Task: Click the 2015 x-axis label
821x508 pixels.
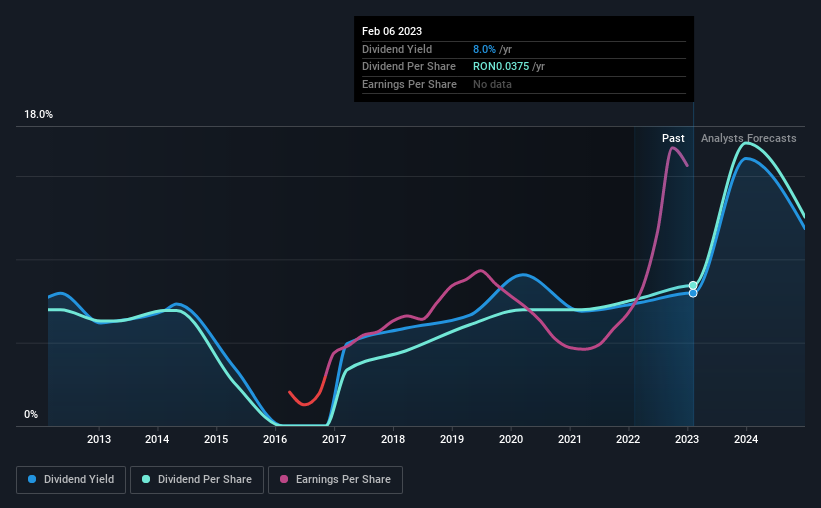Action: click(216, 439)
